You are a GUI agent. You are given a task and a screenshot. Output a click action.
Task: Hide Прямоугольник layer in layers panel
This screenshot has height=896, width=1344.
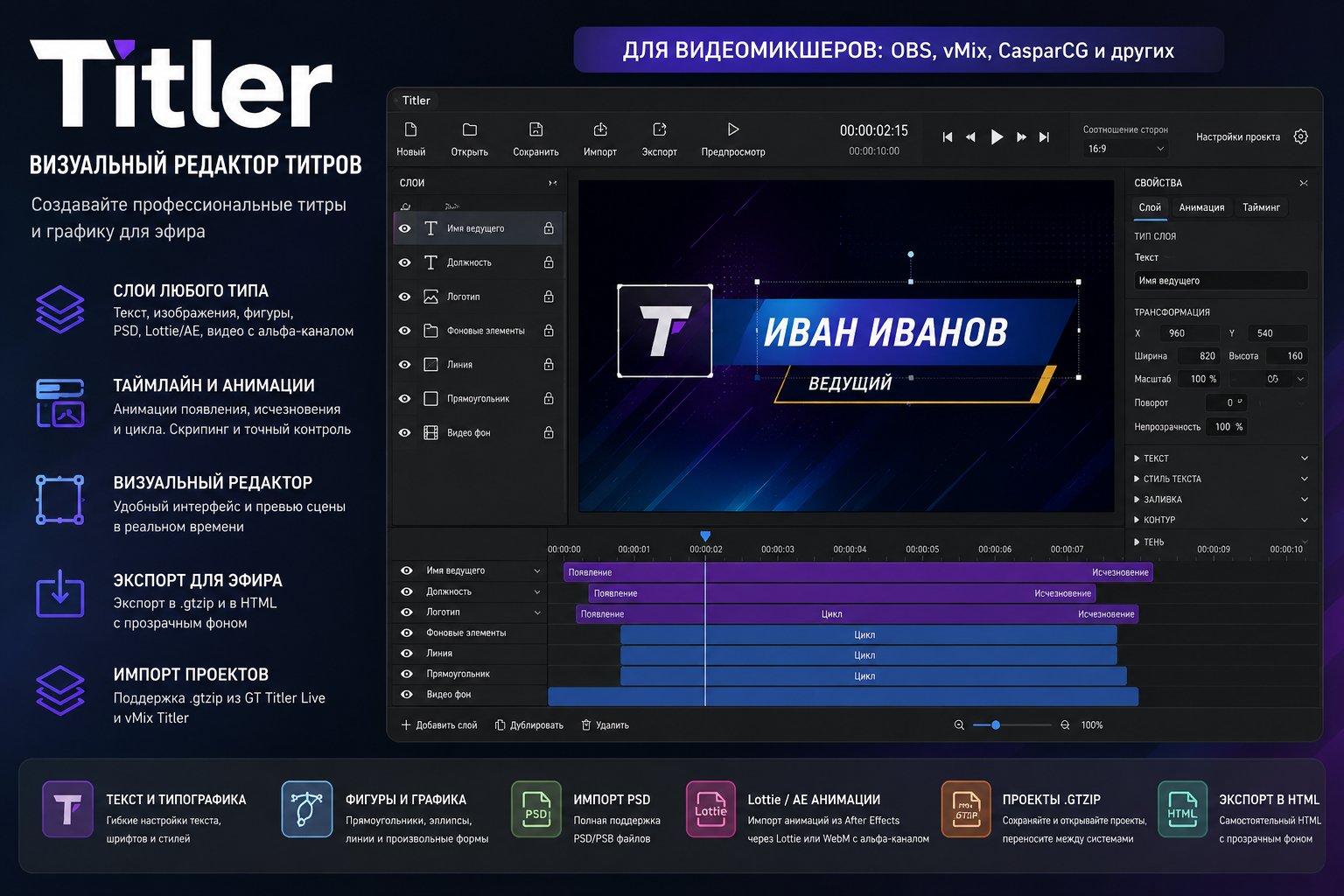[x=405, y=399]
